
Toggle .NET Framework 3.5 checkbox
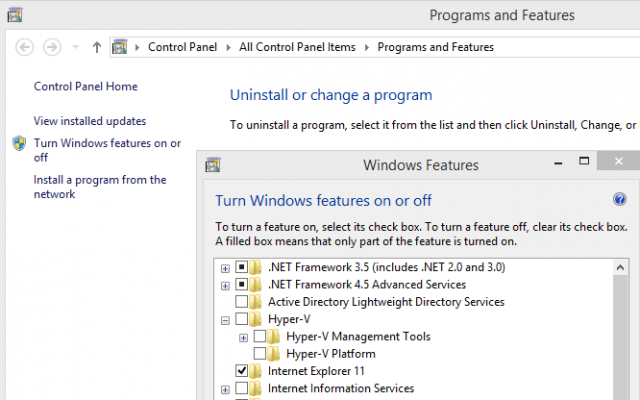(x=242, y=267)
